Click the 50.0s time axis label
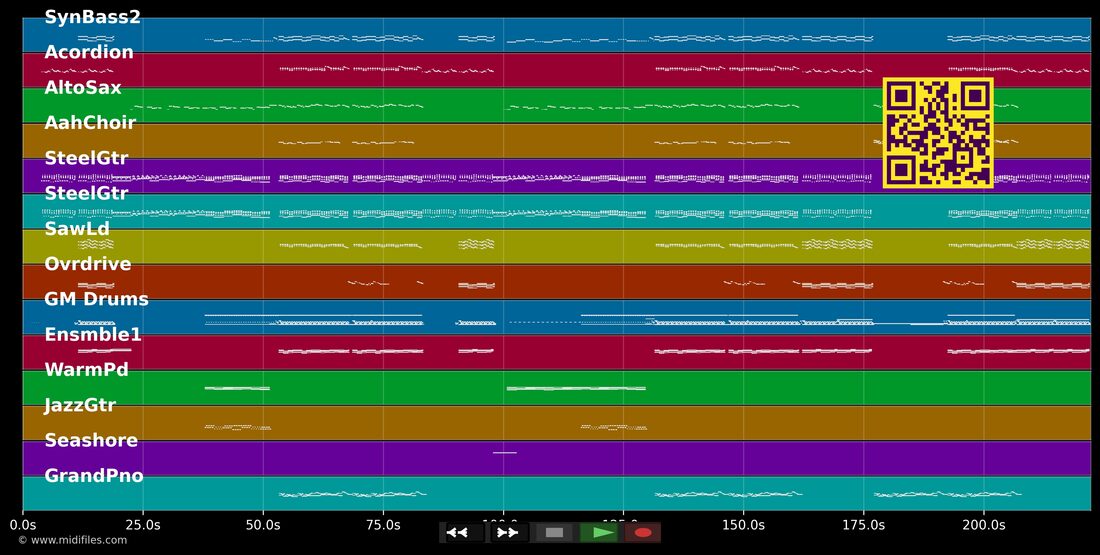This screenshot has height=555, width=1100. pos(263,524)
